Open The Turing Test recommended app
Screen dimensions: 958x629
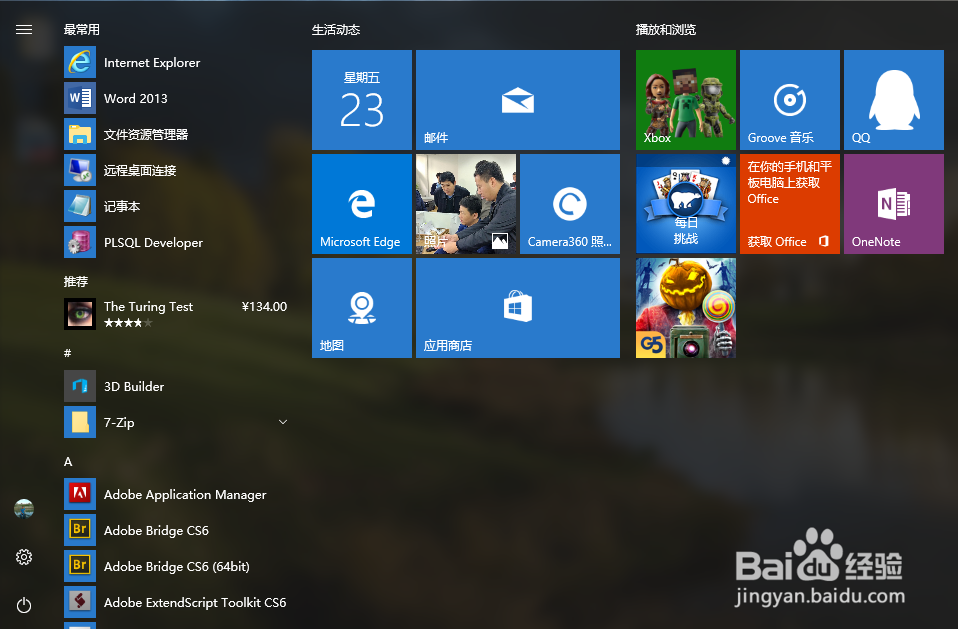pos(177,314)
